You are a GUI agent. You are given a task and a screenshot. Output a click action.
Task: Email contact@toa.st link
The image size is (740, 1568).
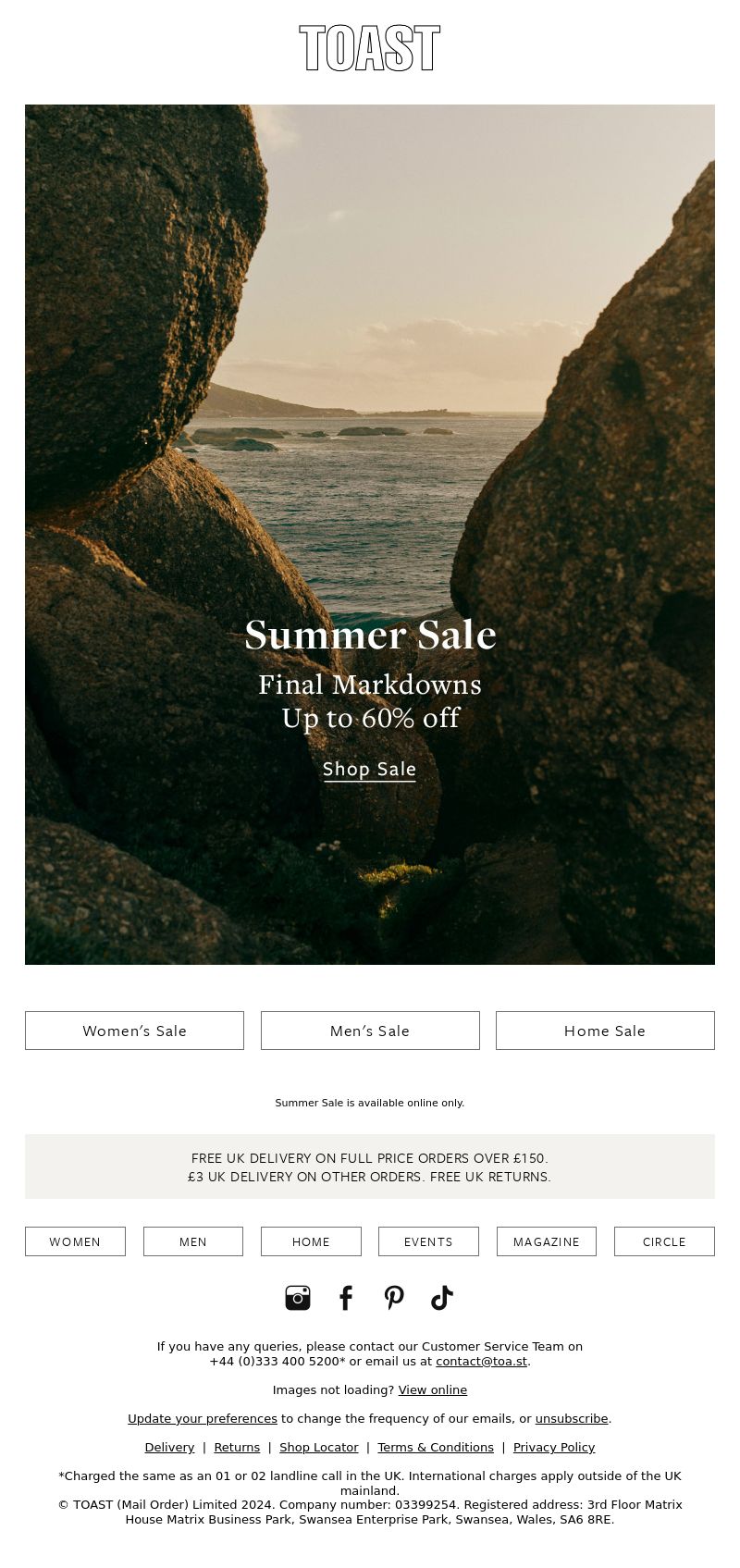click(481, 1361)
